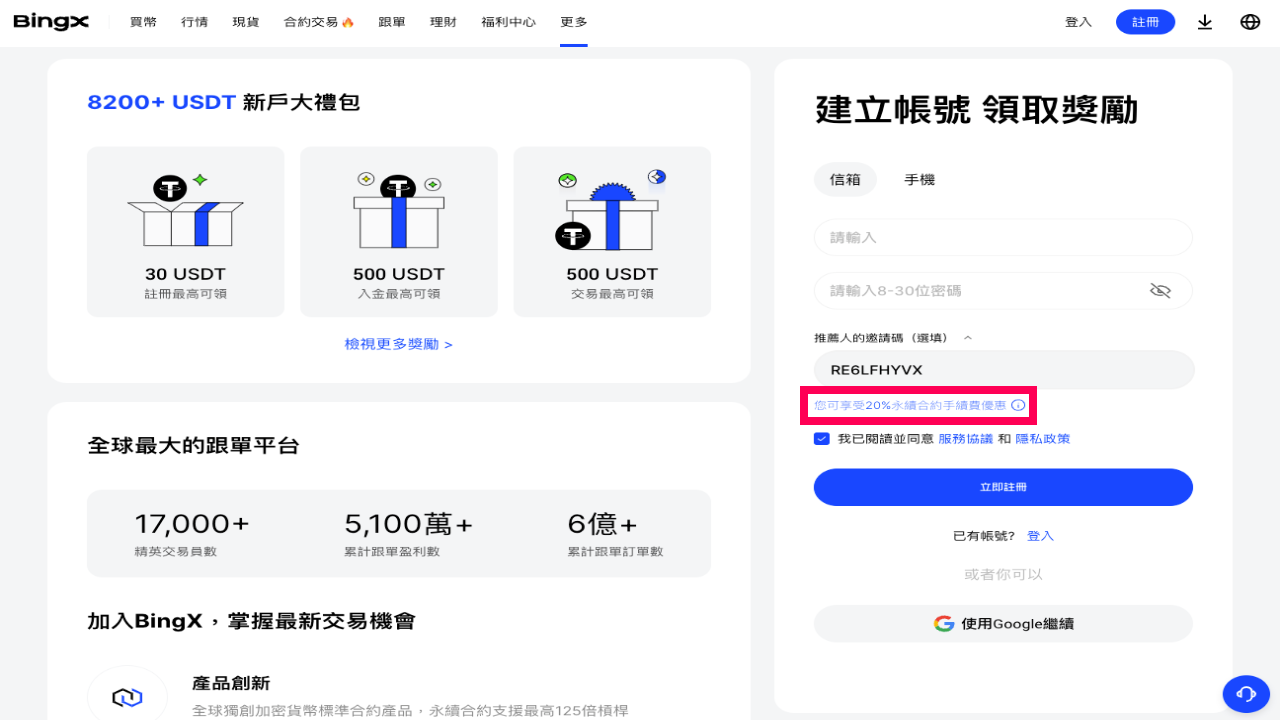Click the customer support chat icon bottom right

click(x=1246, y=694)
